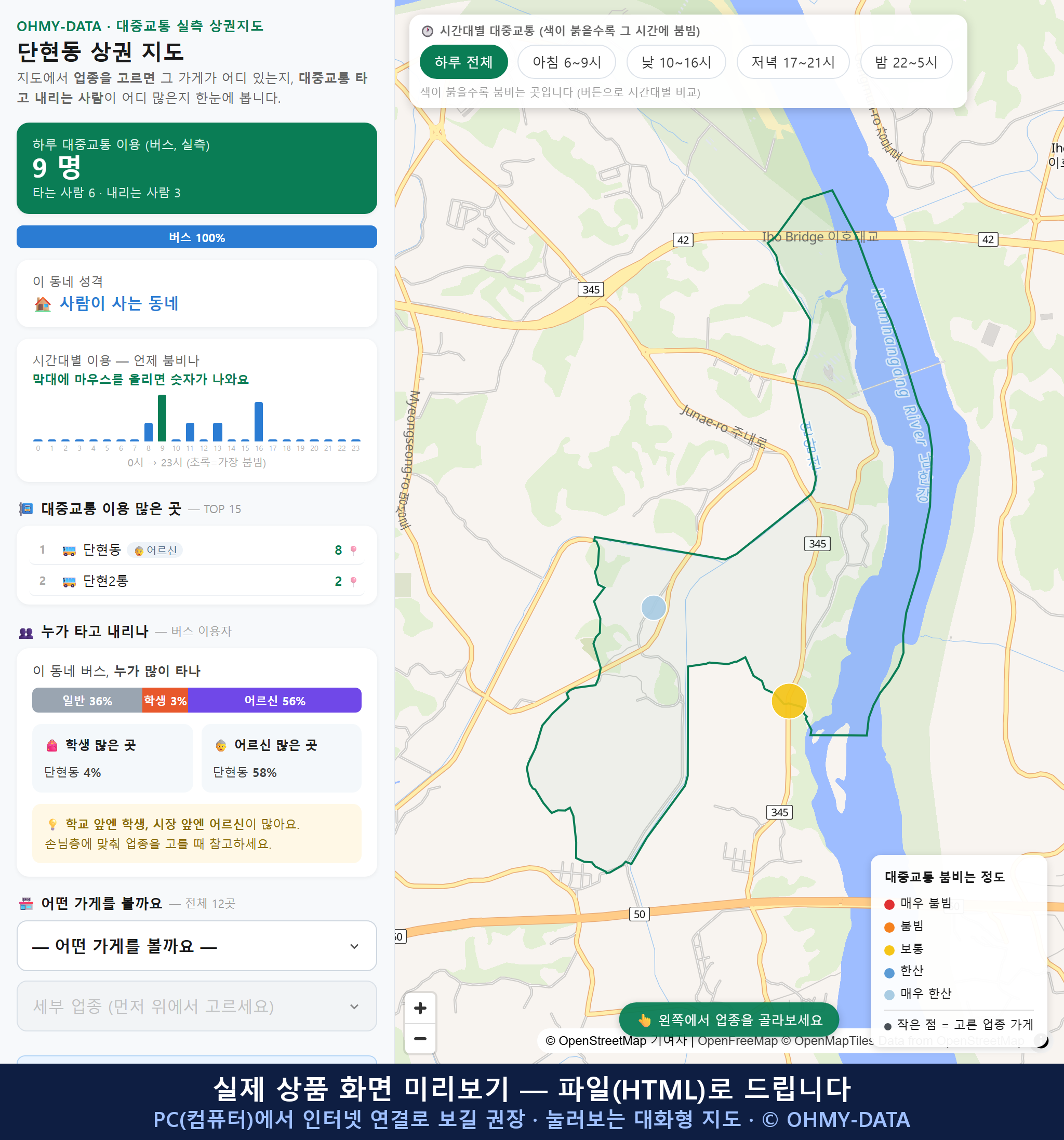Click the 왼쪽에서 업종을 골라보세요 hint button

[x=729, y=1020]
